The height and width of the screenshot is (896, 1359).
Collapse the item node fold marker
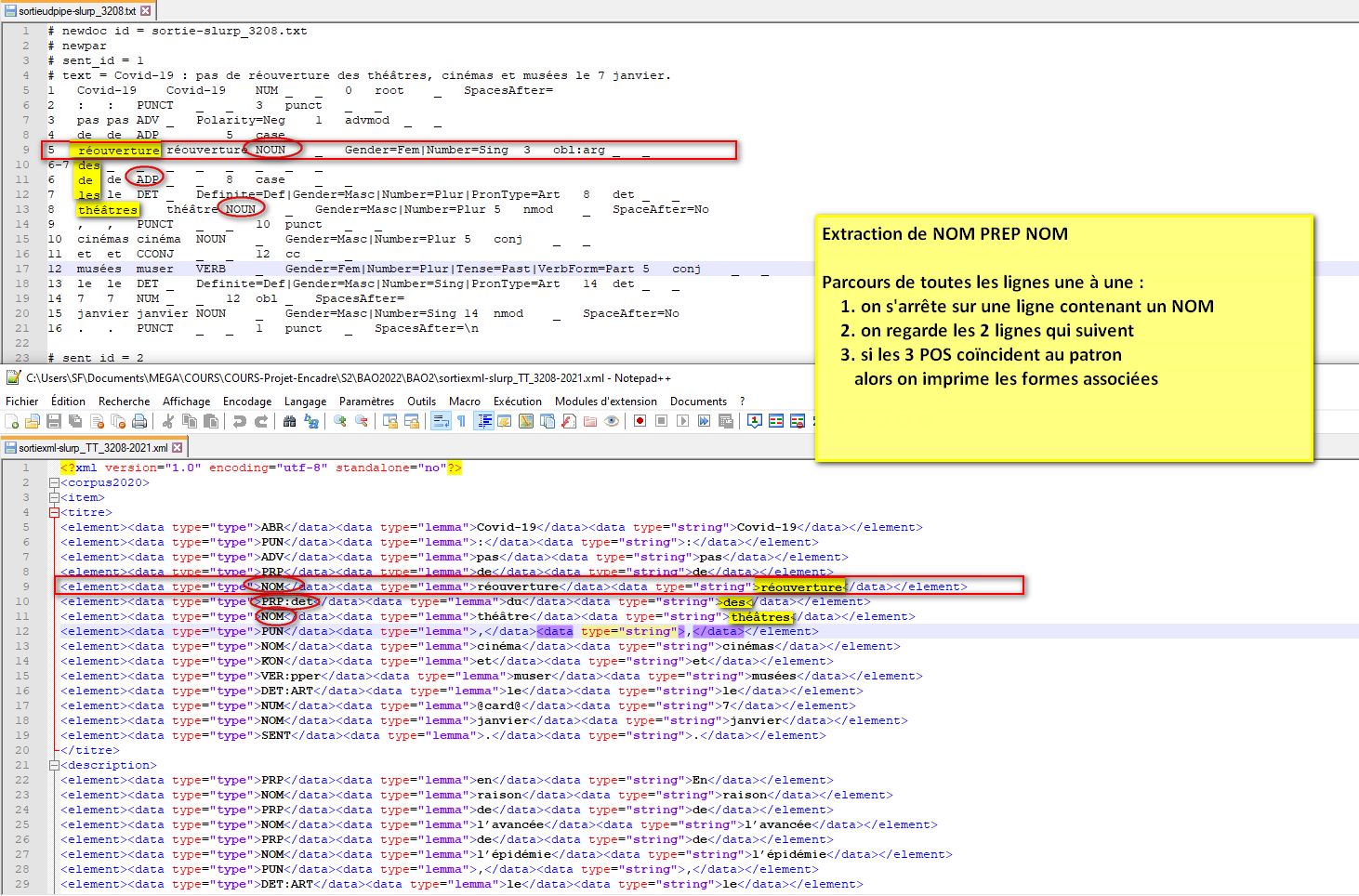54,497
